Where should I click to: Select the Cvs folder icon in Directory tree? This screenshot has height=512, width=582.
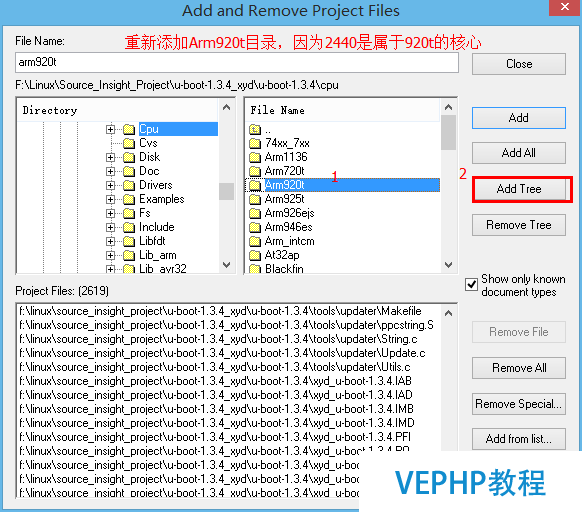129,143
